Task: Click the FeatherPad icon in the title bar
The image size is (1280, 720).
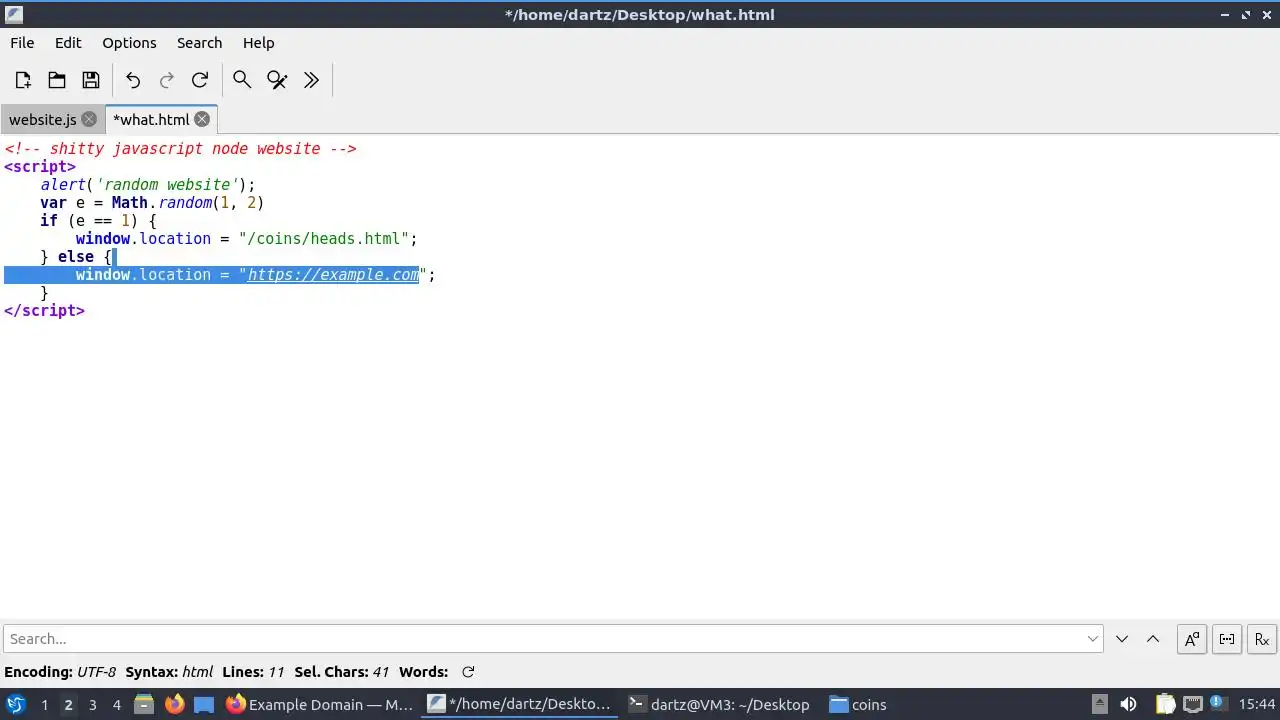Action: point(14,14)
